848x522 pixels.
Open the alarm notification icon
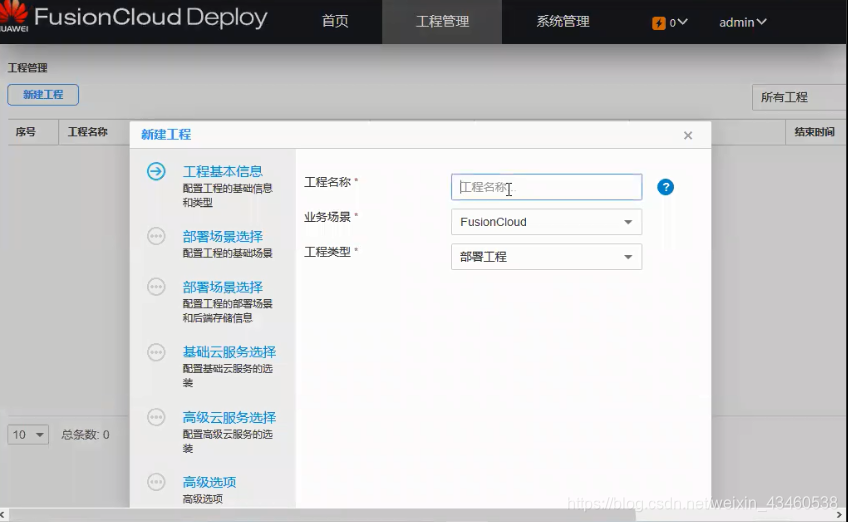pyautogui.click(x=658, y=23)
